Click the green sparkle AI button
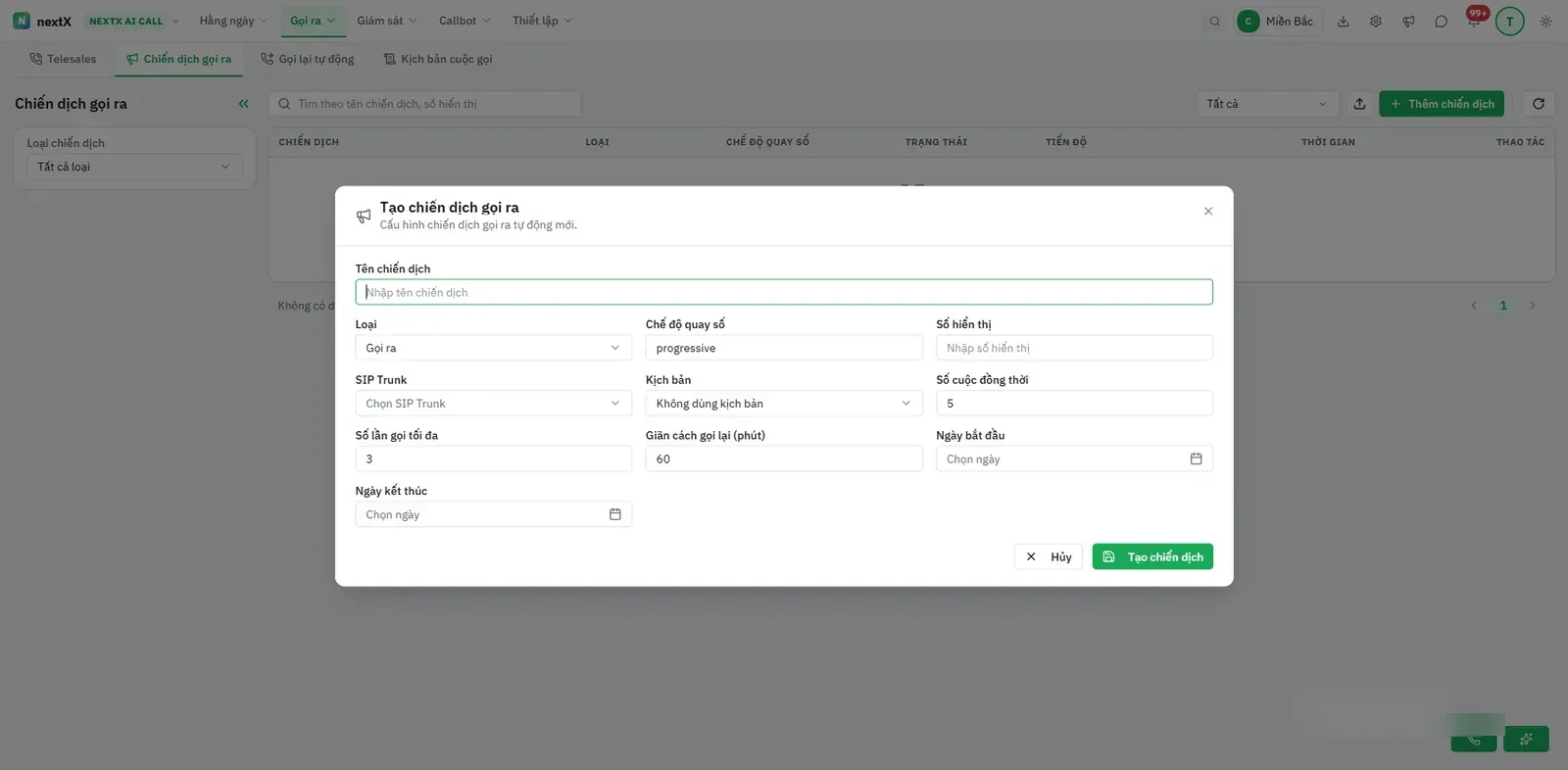Image resolution: width=1568 pixels, height=770 pixels. coord(1526,739)
